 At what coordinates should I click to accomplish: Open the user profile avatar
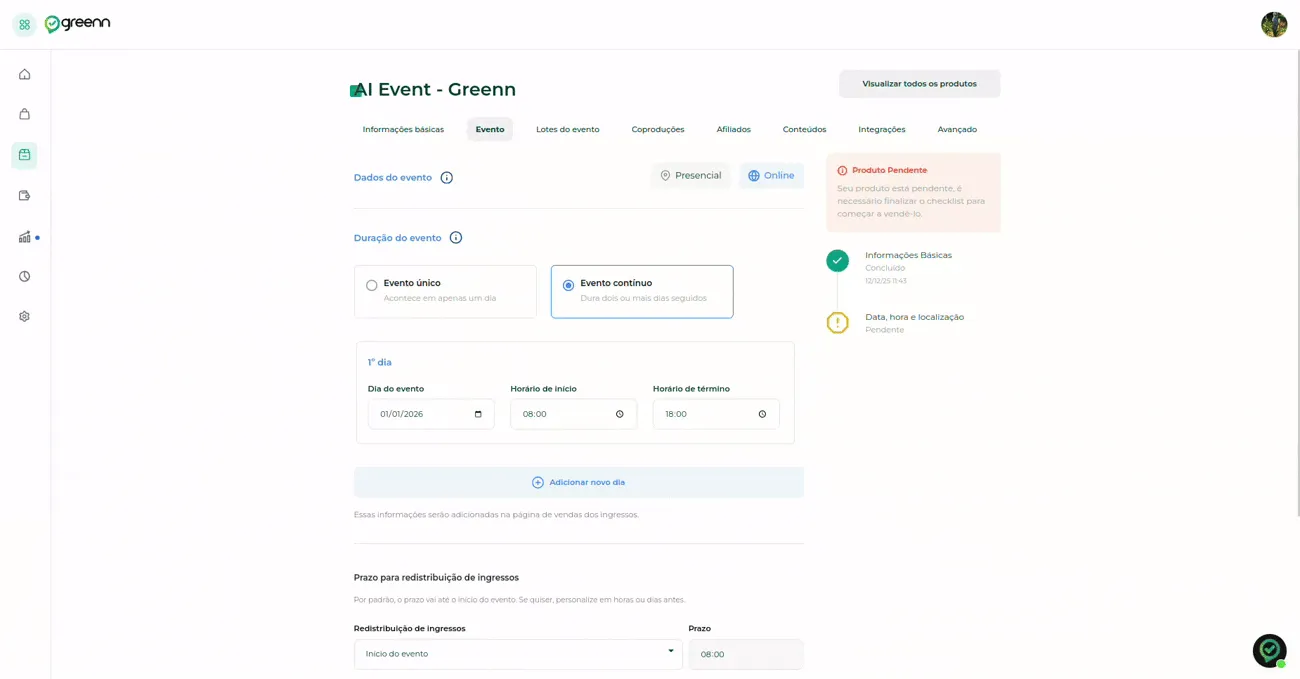[1274, 24]
